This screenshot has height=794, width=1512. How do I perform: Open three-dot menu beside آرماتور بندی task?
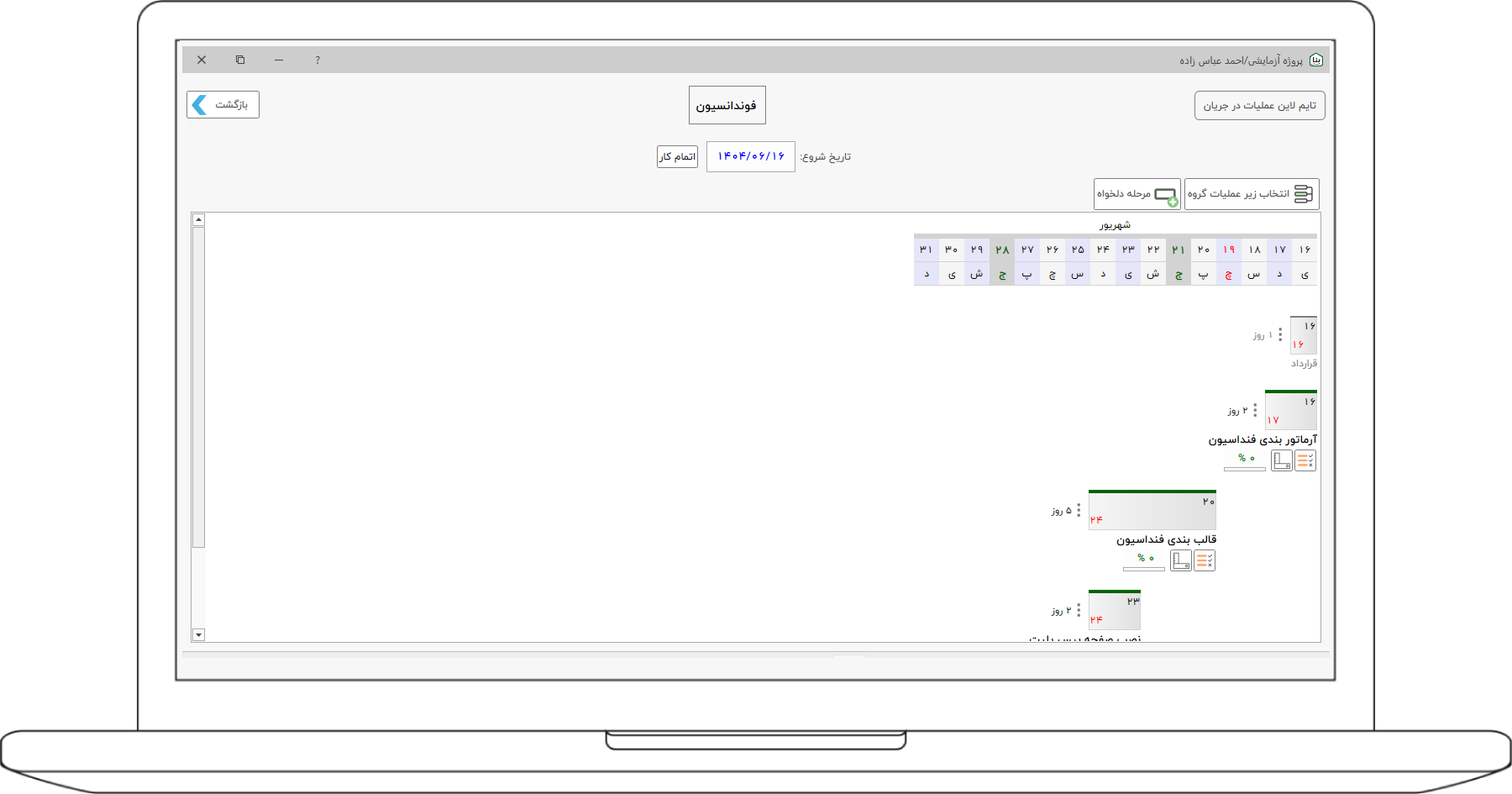[x=1255, y=410]
